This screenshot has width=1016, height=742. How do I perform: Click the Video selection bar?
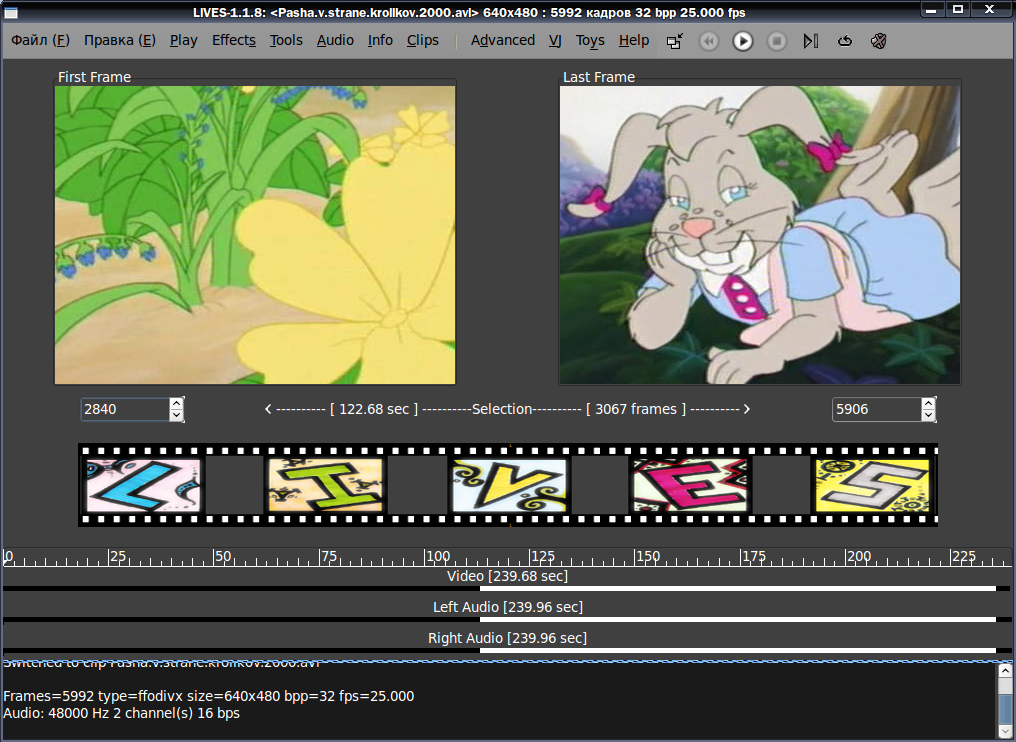[x=738, y=588]
